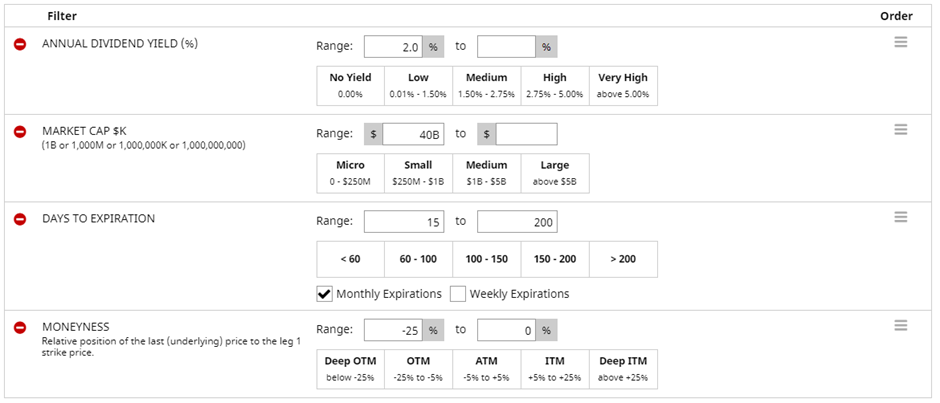Uncheck the Monthly Expirations checkbox

click(x=325, y=294)
